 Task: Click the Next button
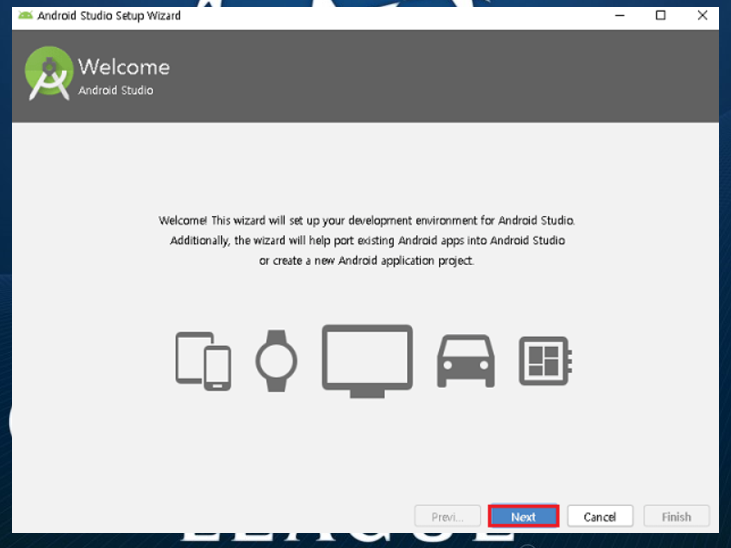point(523,516)
